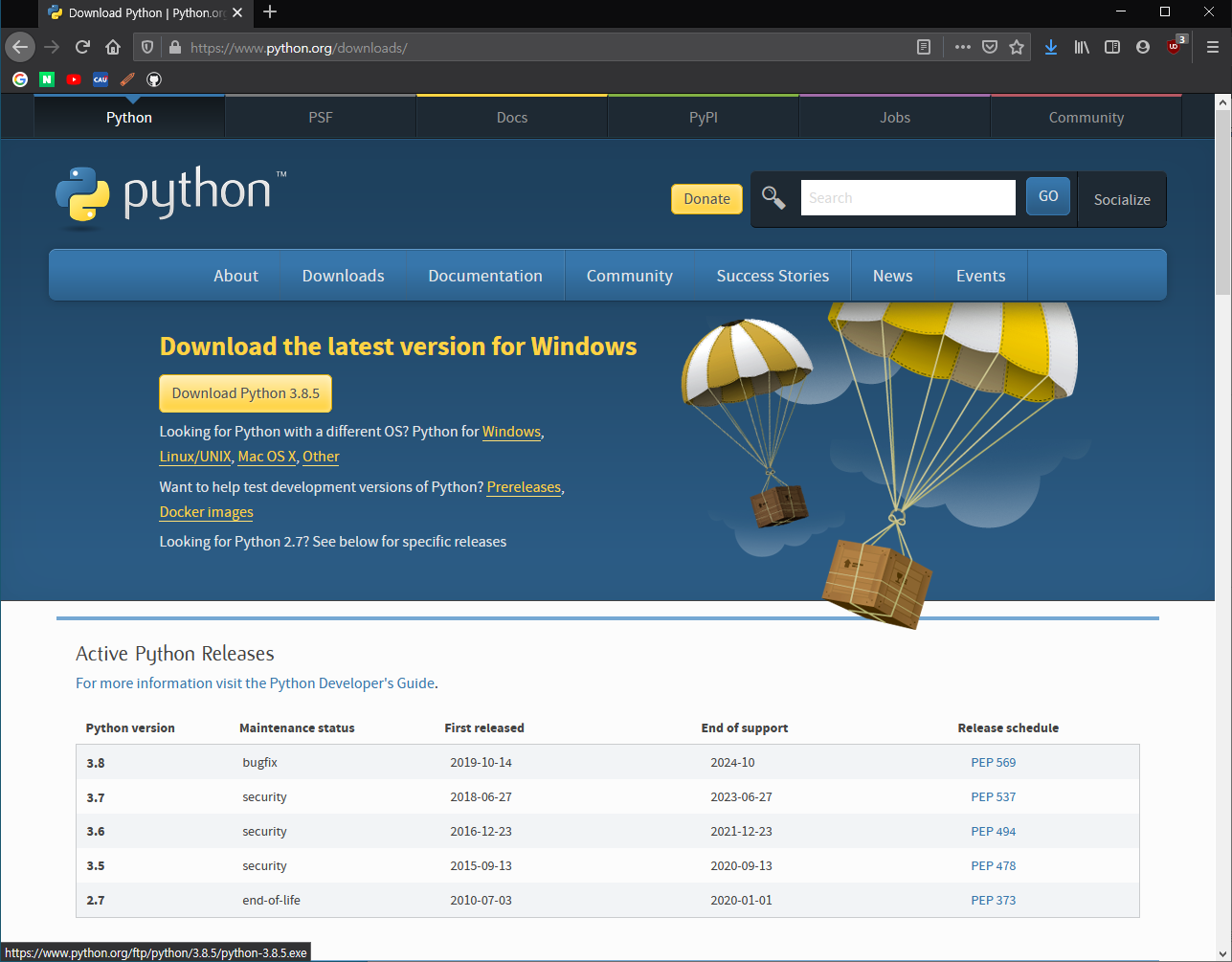This screenshot has width=1232, height=962.
Task: Go to the browser home page icon
Action: [x=113, y=47]
